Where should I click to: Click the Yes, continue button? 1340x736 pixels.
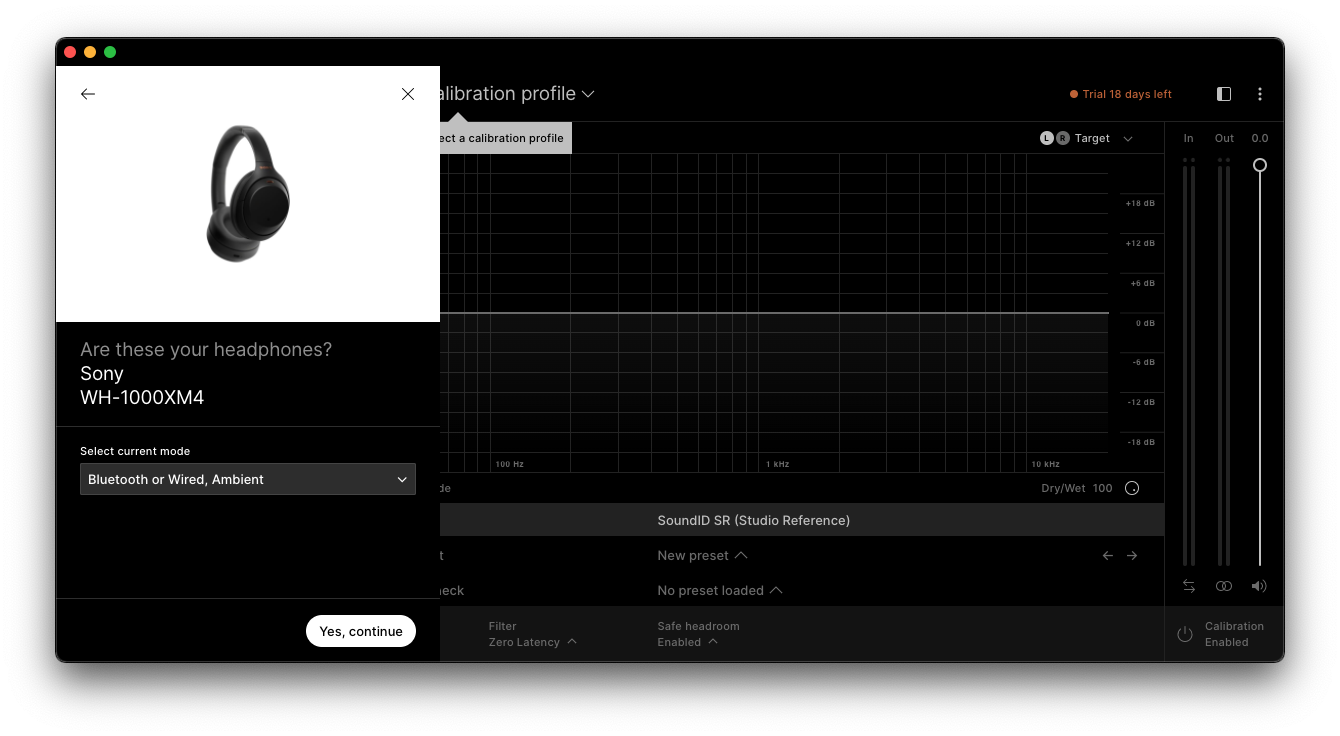(361, 631)
